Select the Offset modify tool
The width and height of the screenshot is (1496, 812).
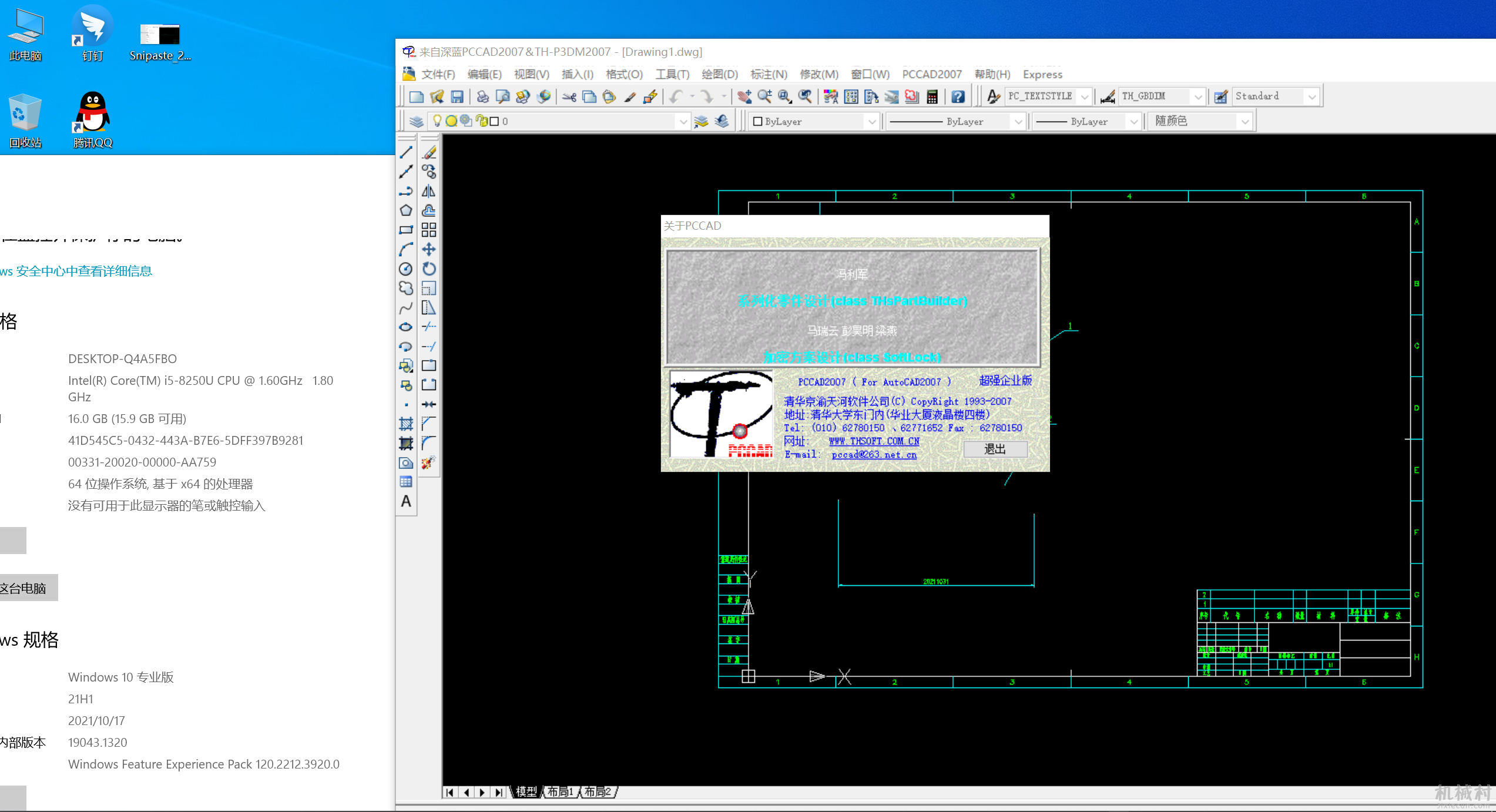pos(430,210)
